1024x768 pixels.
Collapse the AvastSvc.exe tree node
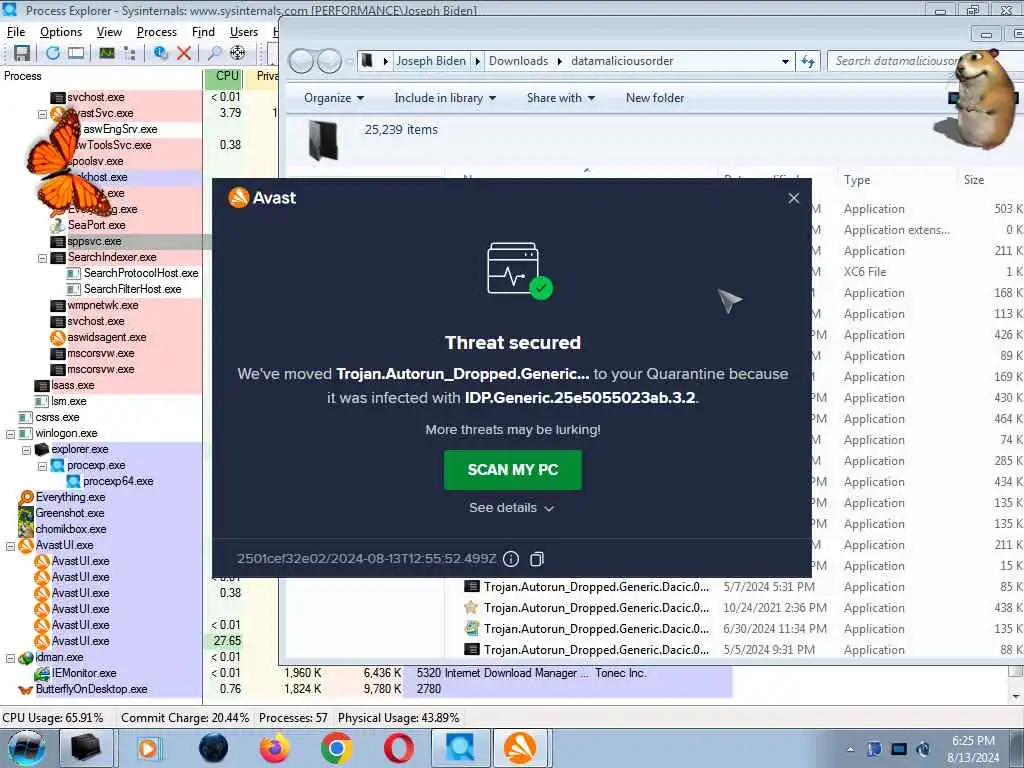tap(42, 114)
